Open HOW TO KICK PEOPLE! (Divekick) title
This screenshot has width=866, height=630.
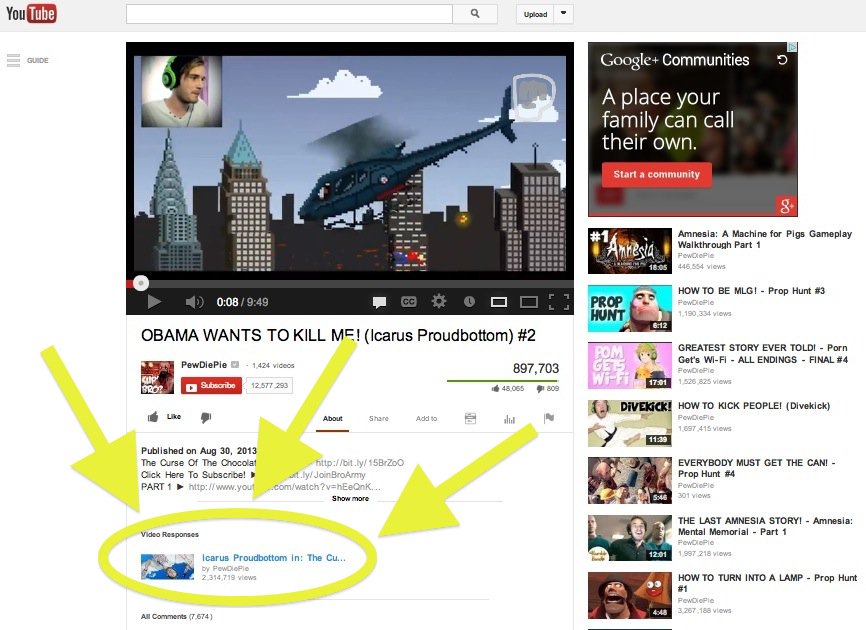[754, 406]
